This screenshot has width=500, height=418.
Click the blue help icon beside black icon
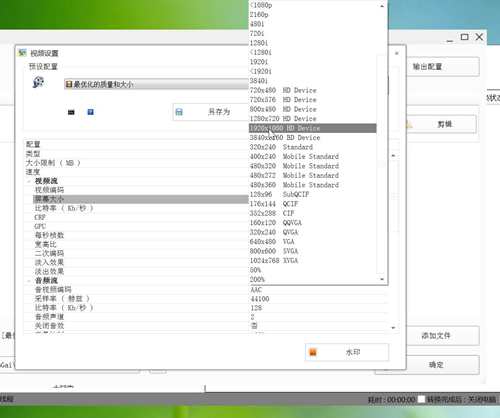point(90,112)
